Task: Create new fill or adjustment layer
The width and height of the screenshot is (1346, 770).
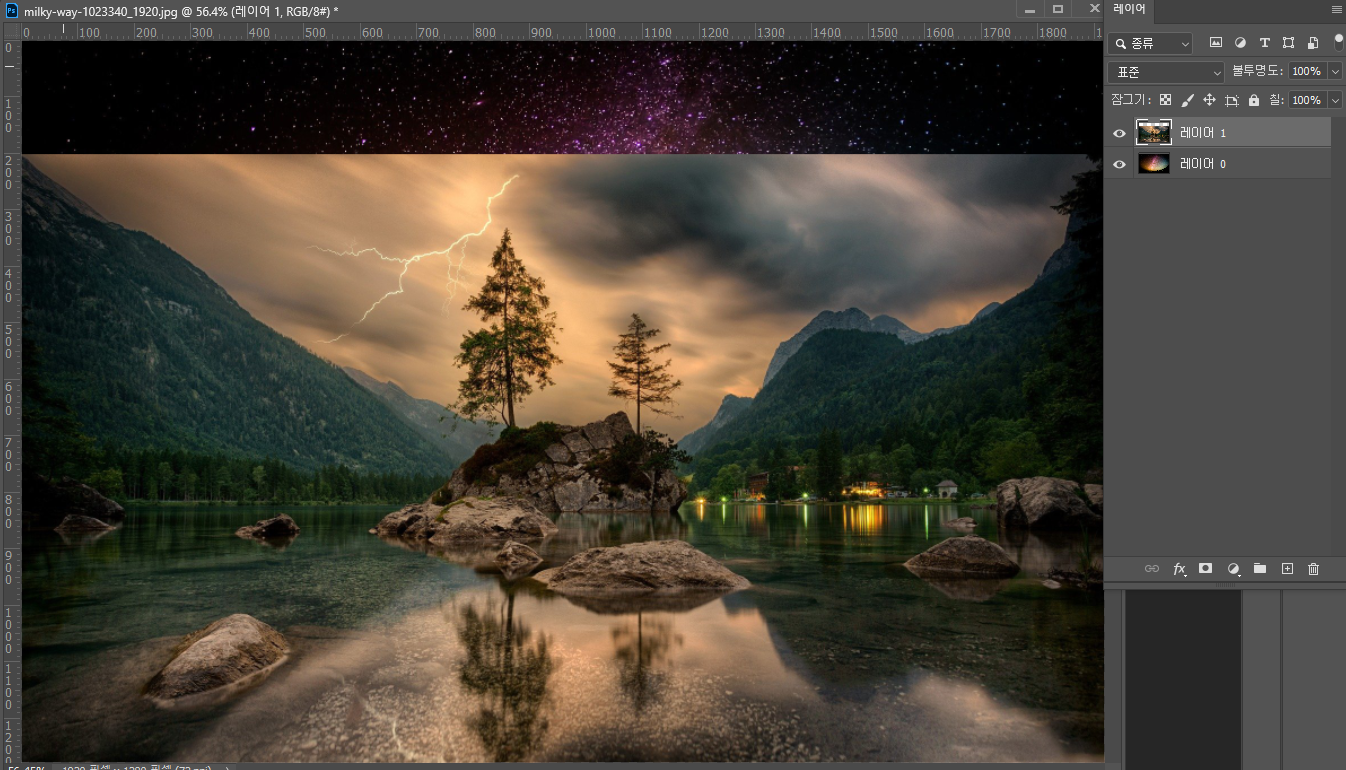Action: (1233, 568)
